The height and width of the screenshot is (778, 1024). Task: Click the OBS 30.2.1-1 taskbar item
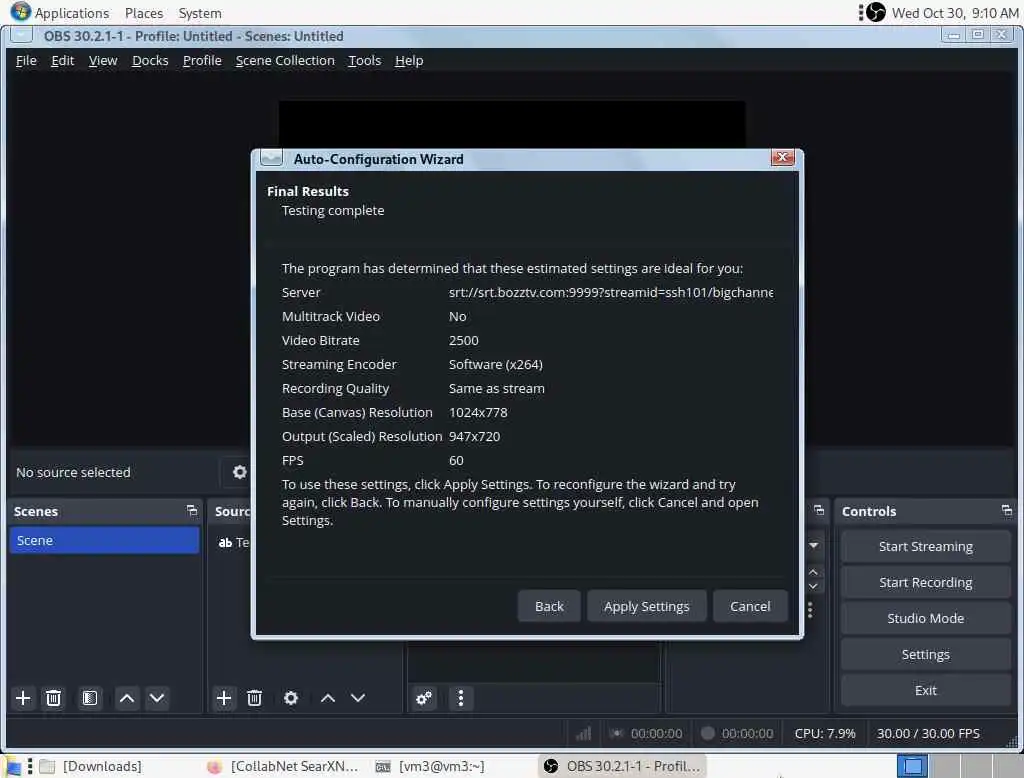point(622,766)
